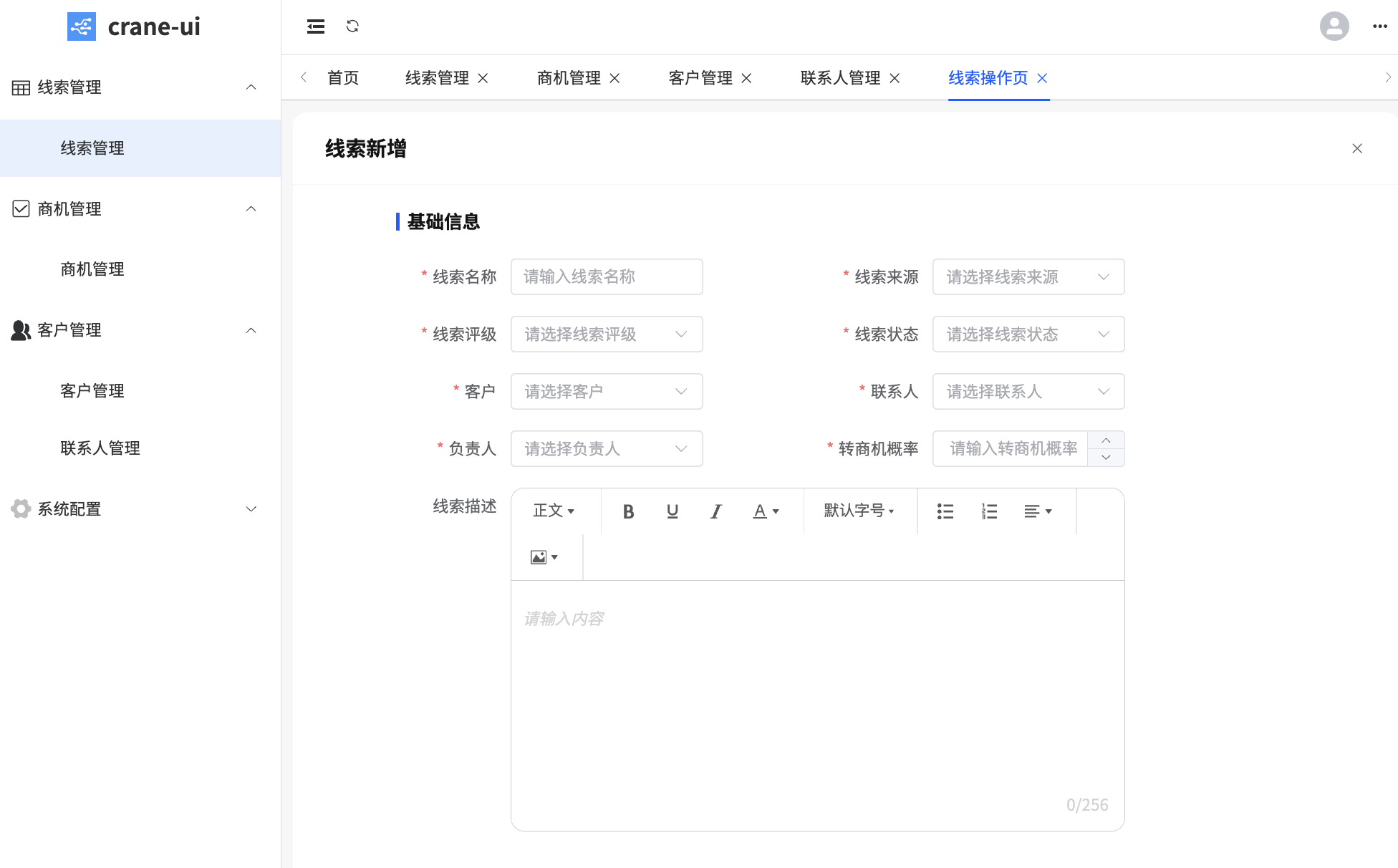Open 联系人管理 sidebar submenu item
This screenshot has width=1398, height=868.
click(140, 448)
